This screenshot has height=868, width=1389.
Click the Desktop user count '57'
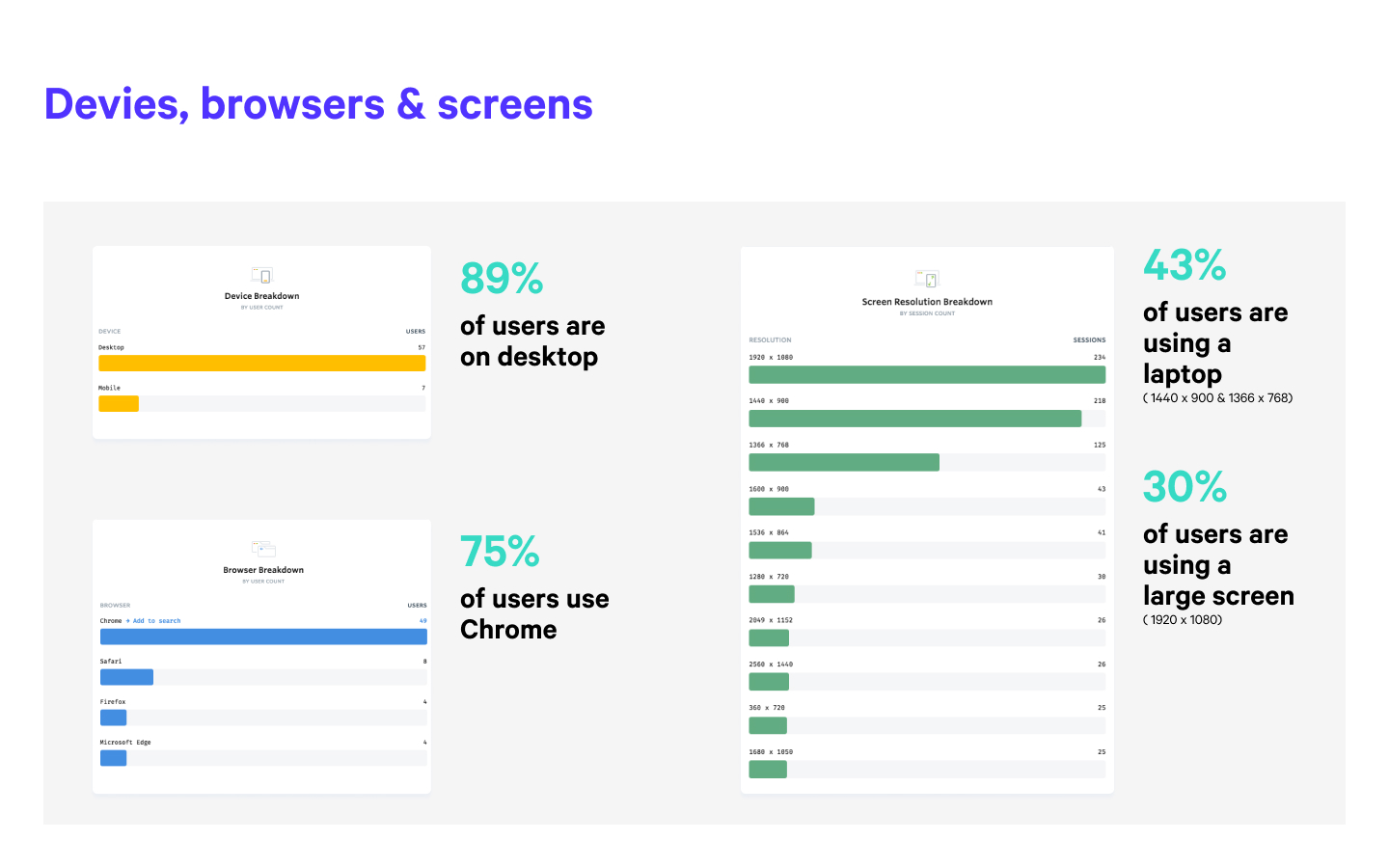(x=422, y=347)
